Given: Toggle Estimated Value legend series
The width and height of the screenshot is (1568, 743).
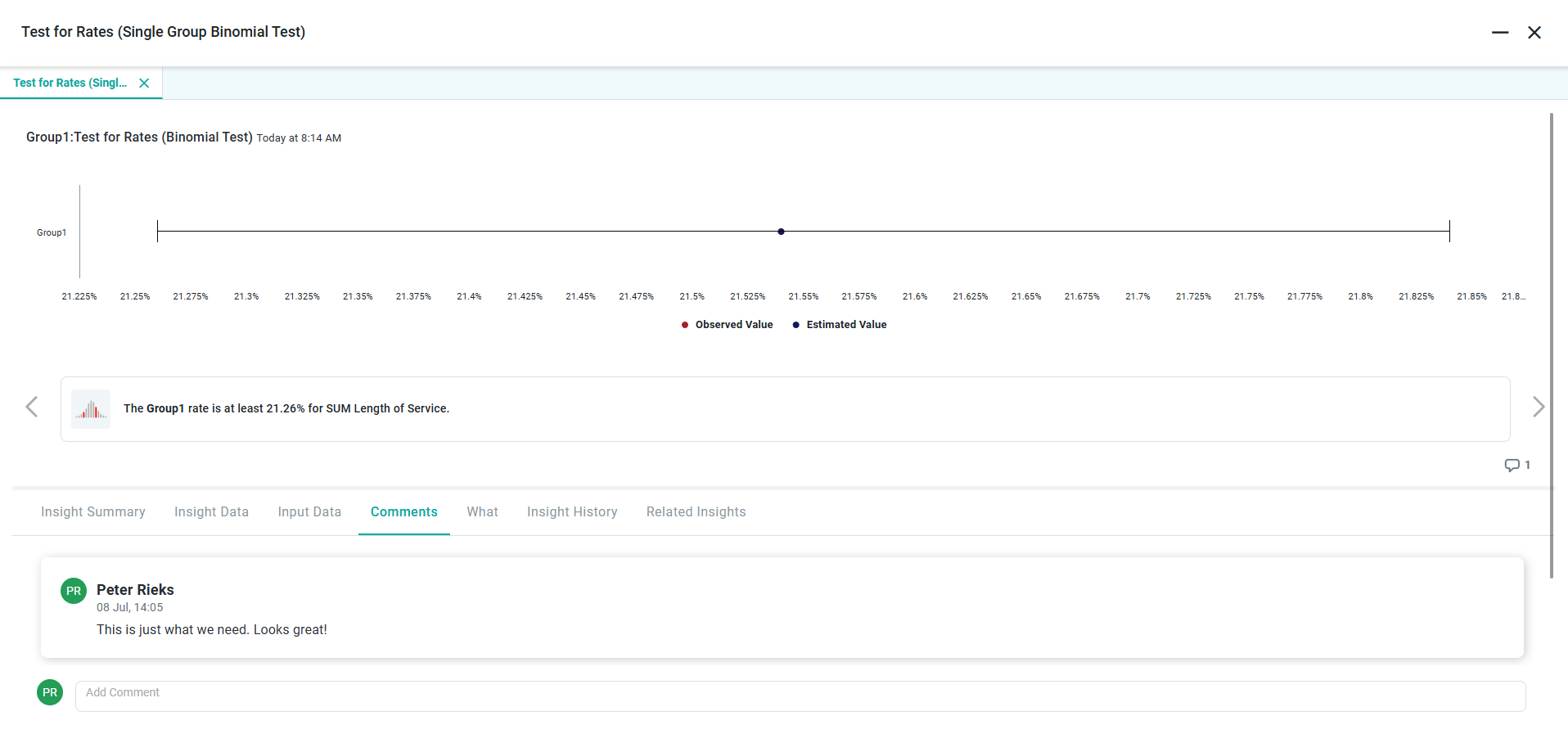Looking at the screenshot, I should tap(839, 325).
